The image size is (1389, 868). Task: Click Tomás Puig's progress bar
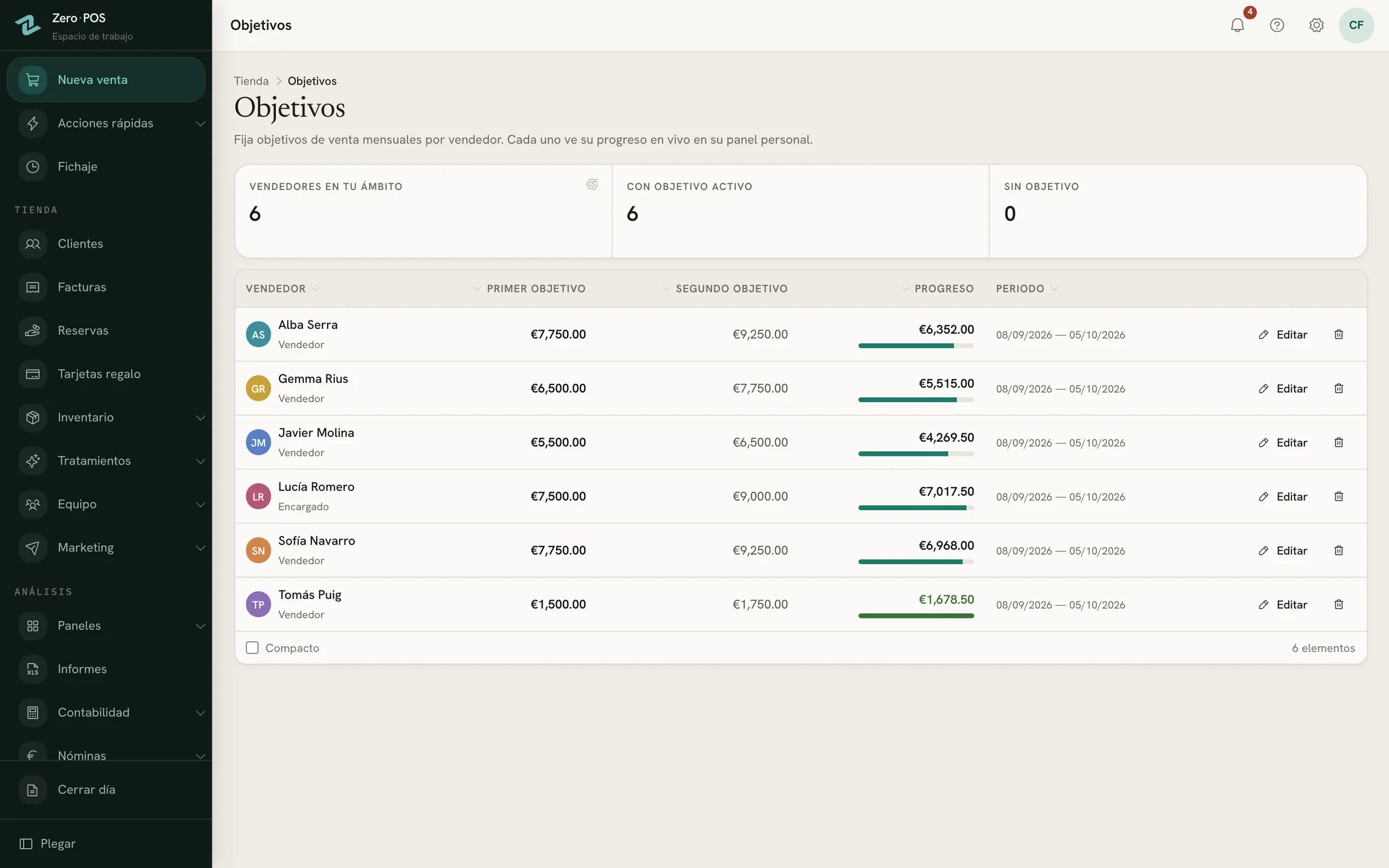916,616
